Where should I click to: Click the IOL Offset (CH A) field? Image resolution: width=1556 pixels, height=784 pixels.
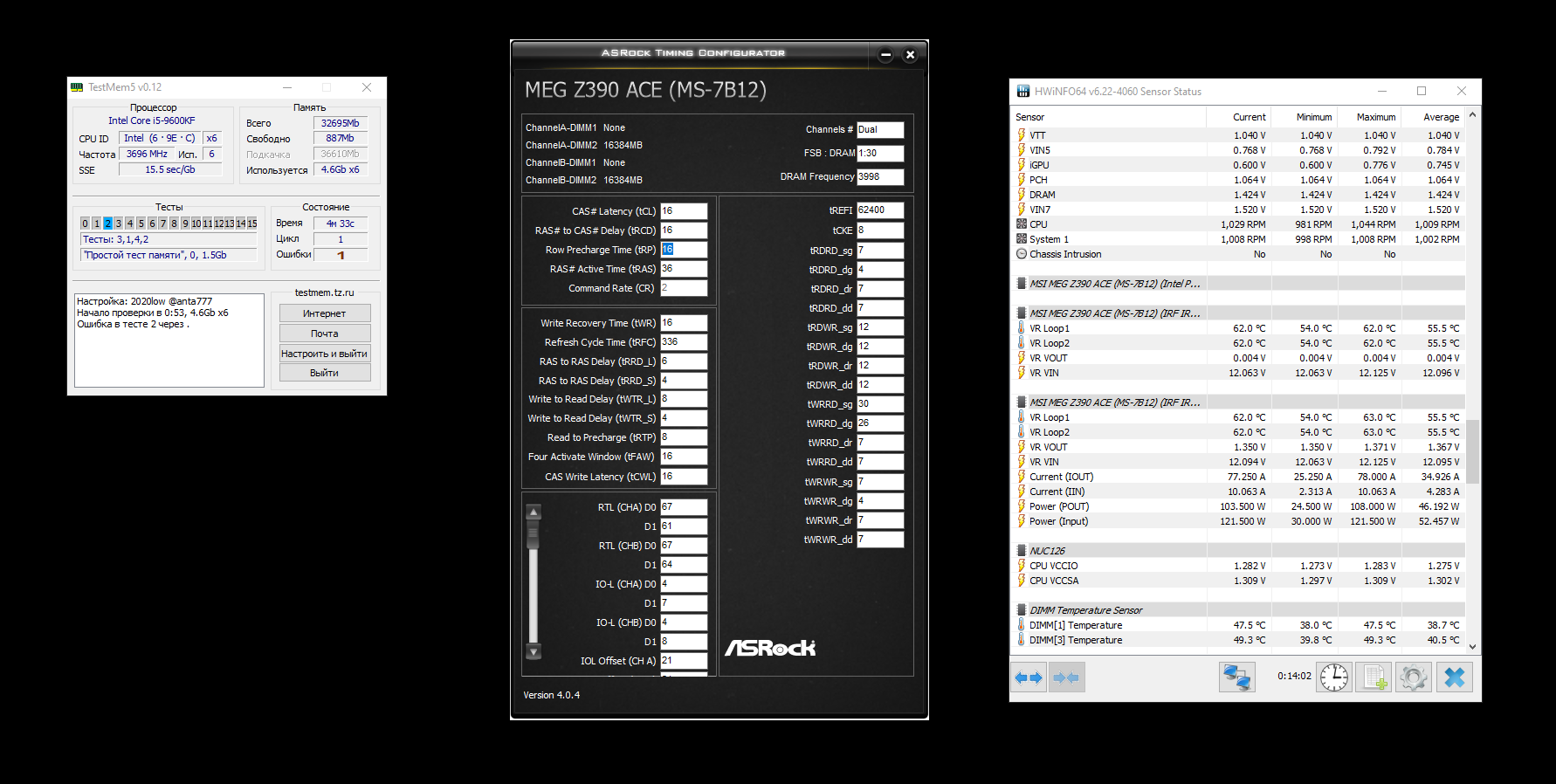point(684,661)
